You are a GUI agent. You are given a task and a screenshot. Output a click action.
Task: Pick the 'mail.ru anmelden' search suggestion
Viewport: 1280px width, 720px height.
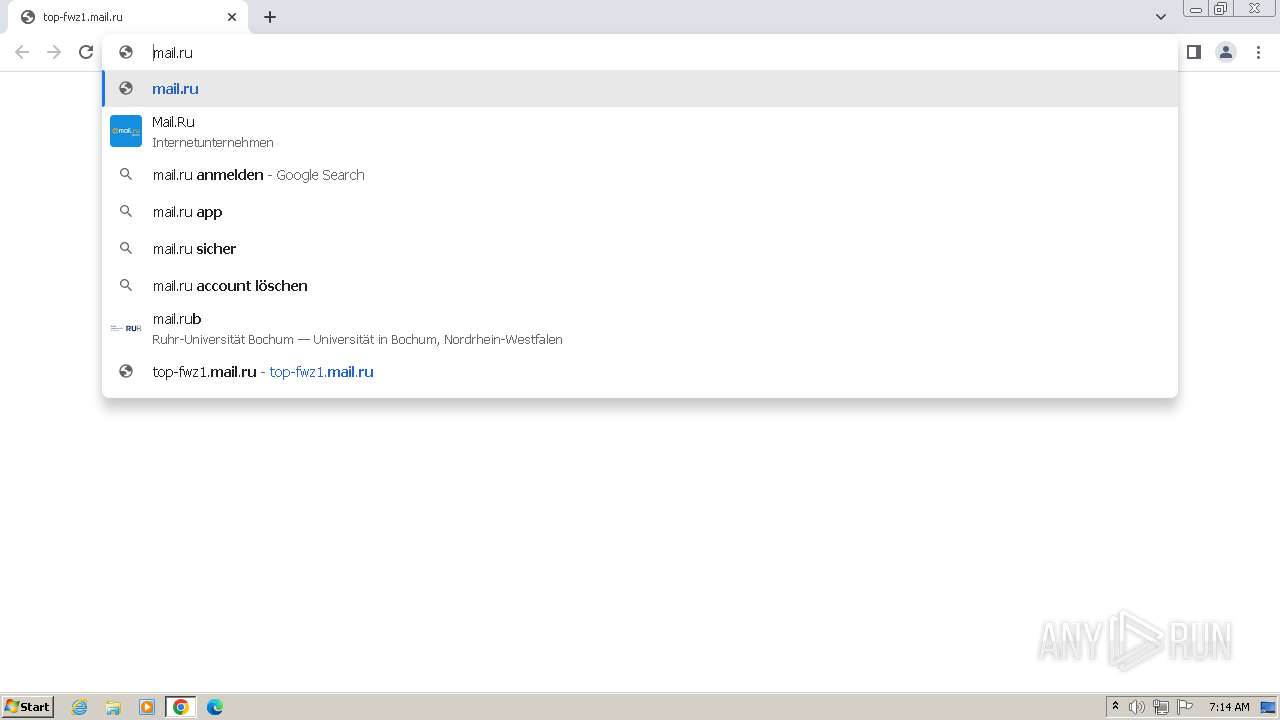click(x=640, y=175)
